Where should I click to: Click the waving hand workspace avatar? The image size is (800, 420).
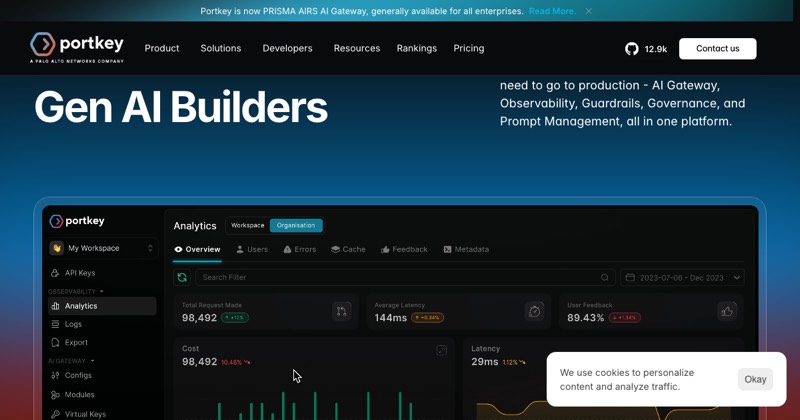(x=57, y=248)
